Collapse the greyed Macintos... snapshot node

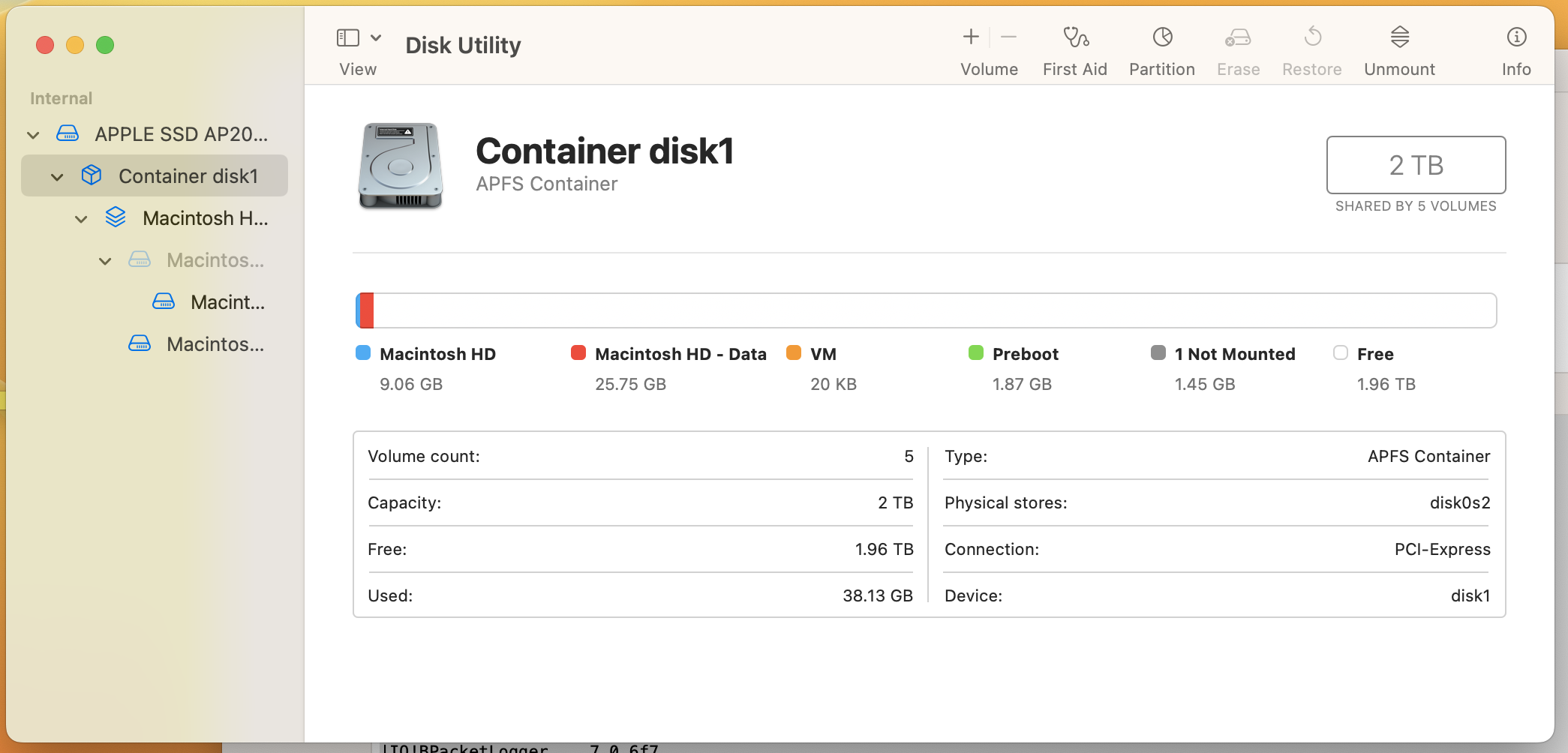coord(105,261)
